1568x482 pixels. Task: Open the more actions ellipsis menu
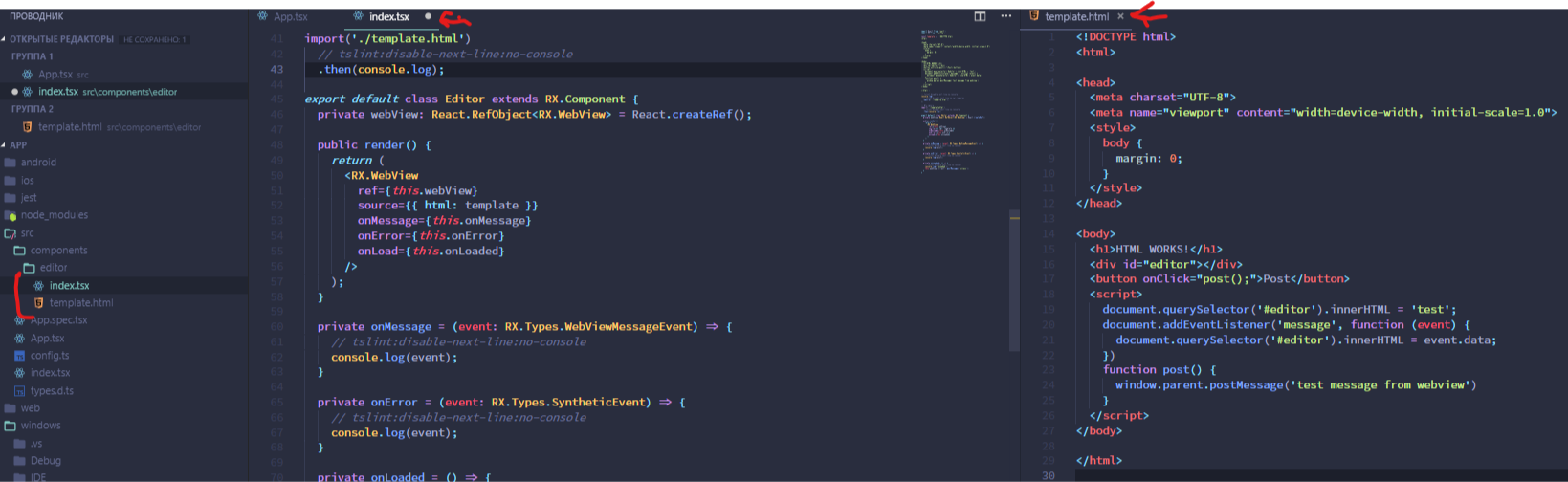[x=1005, y=16]
